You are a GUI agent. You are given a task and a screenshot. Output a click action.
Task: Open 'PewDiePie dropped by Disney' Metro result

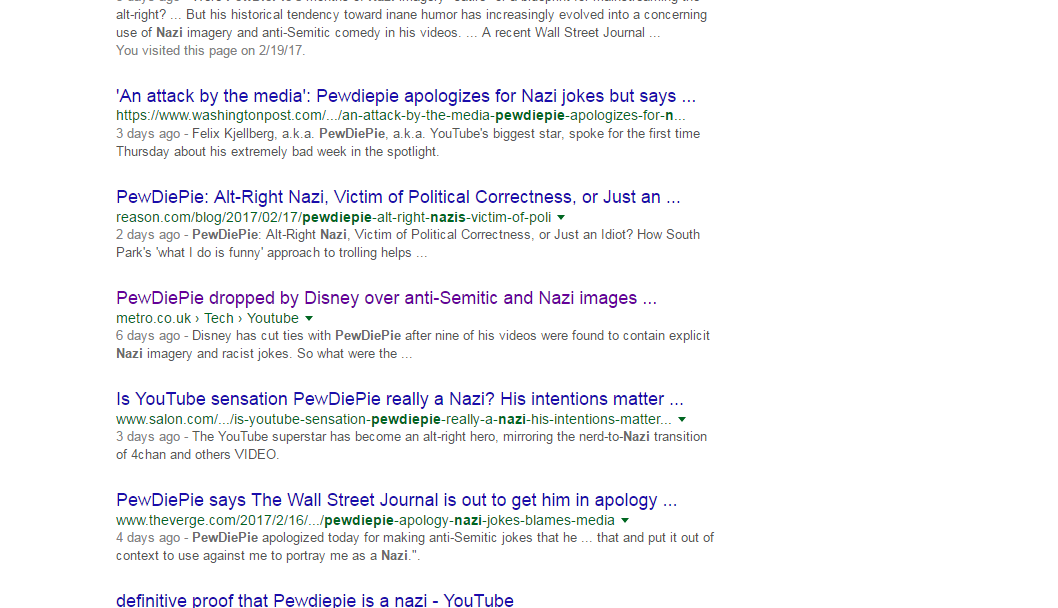tap(386, 298)
